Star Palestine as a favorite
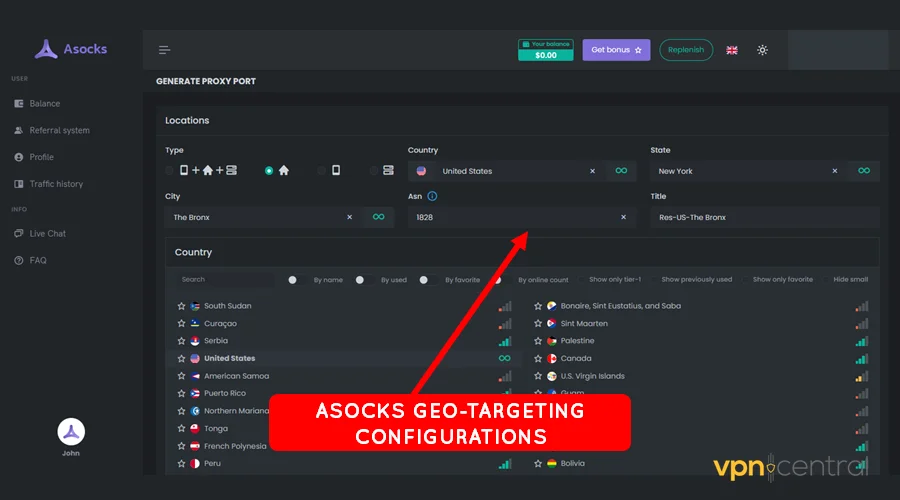The height and width of the screenshot is (500, 900). pyautogui.click(x=538, y=341)
